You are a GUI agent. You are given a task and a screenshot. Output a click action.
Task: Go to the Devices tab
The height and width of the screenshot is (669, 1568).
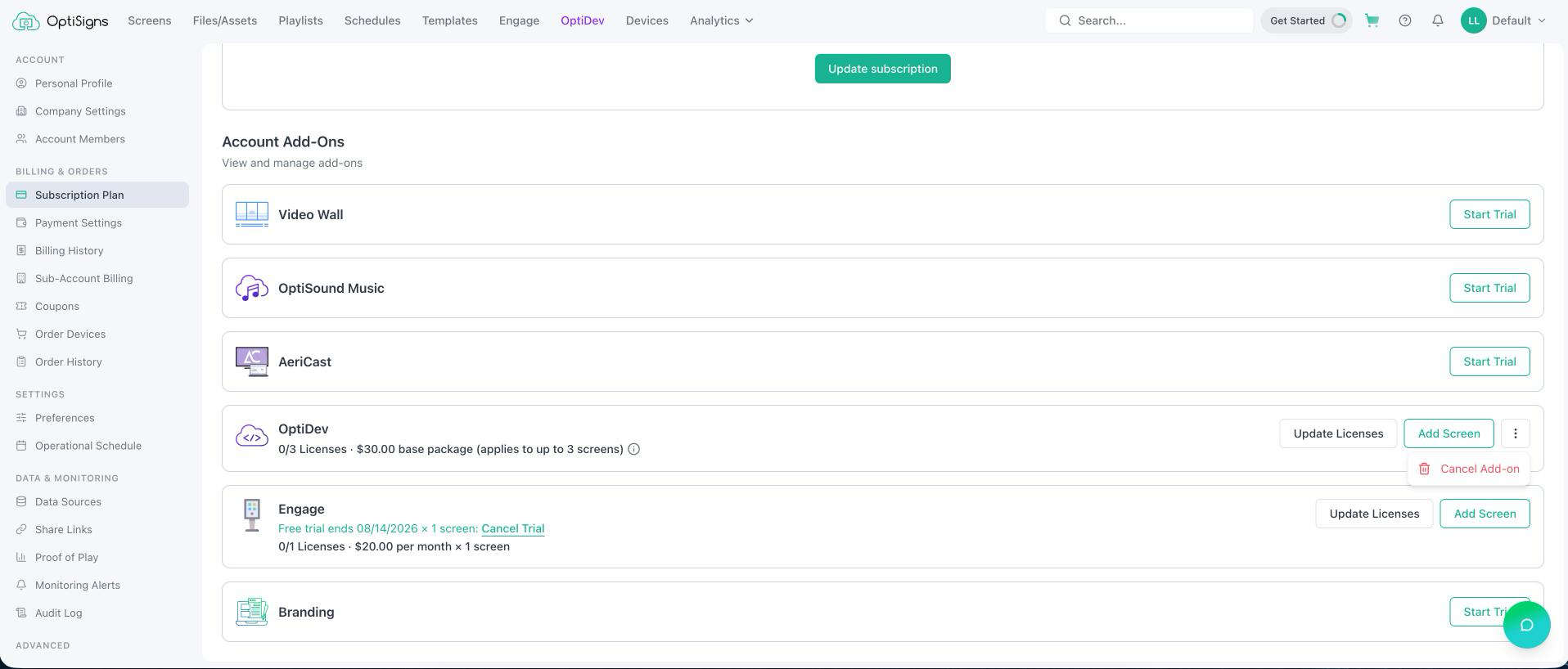click(x=647, y=20)
